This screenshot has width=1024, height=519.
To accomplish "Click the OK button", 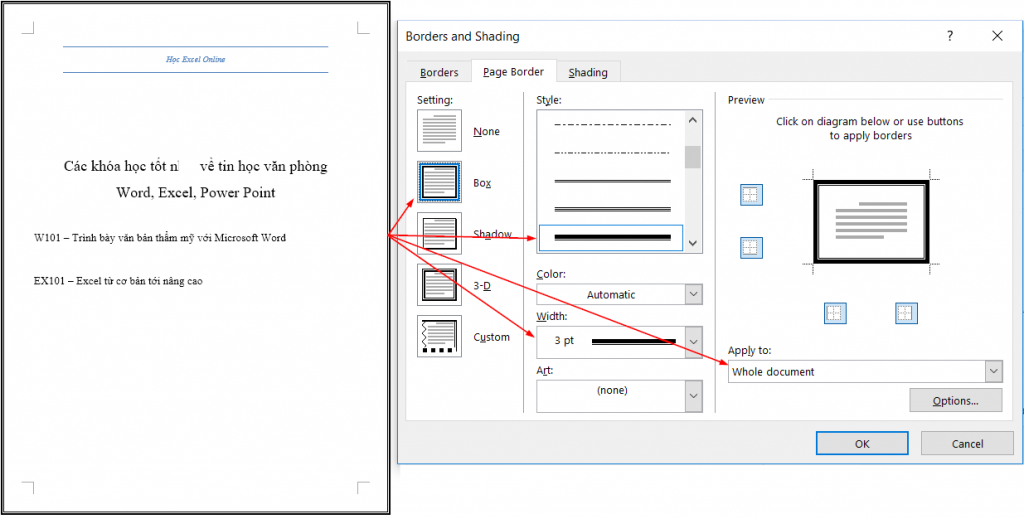I will click(861, 443).
